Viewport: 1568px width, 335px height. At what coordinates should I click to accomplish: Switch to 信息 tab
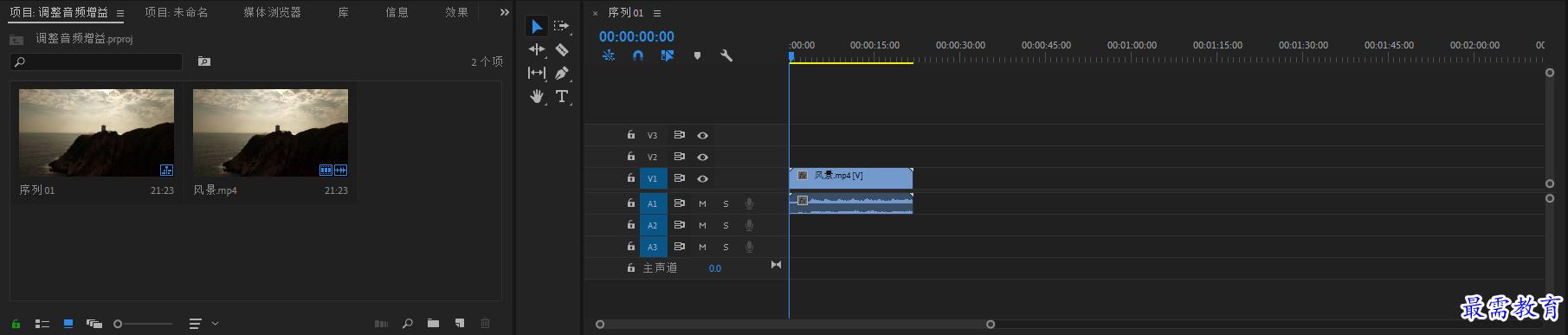point(397,12)
